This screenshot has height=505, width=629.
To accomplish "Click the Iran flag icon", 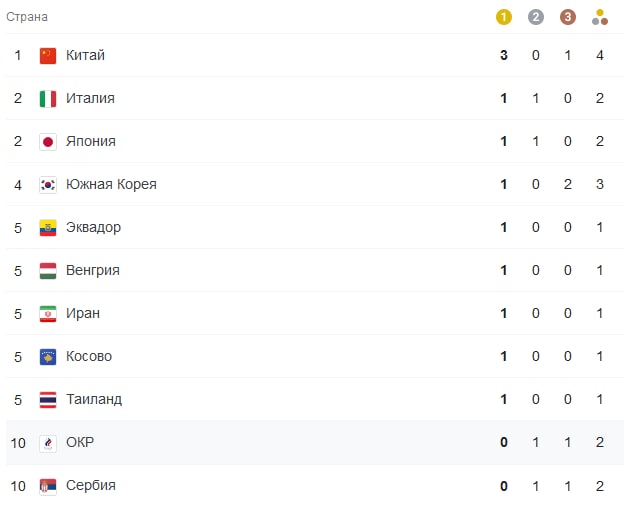I will tap(48, 314).
